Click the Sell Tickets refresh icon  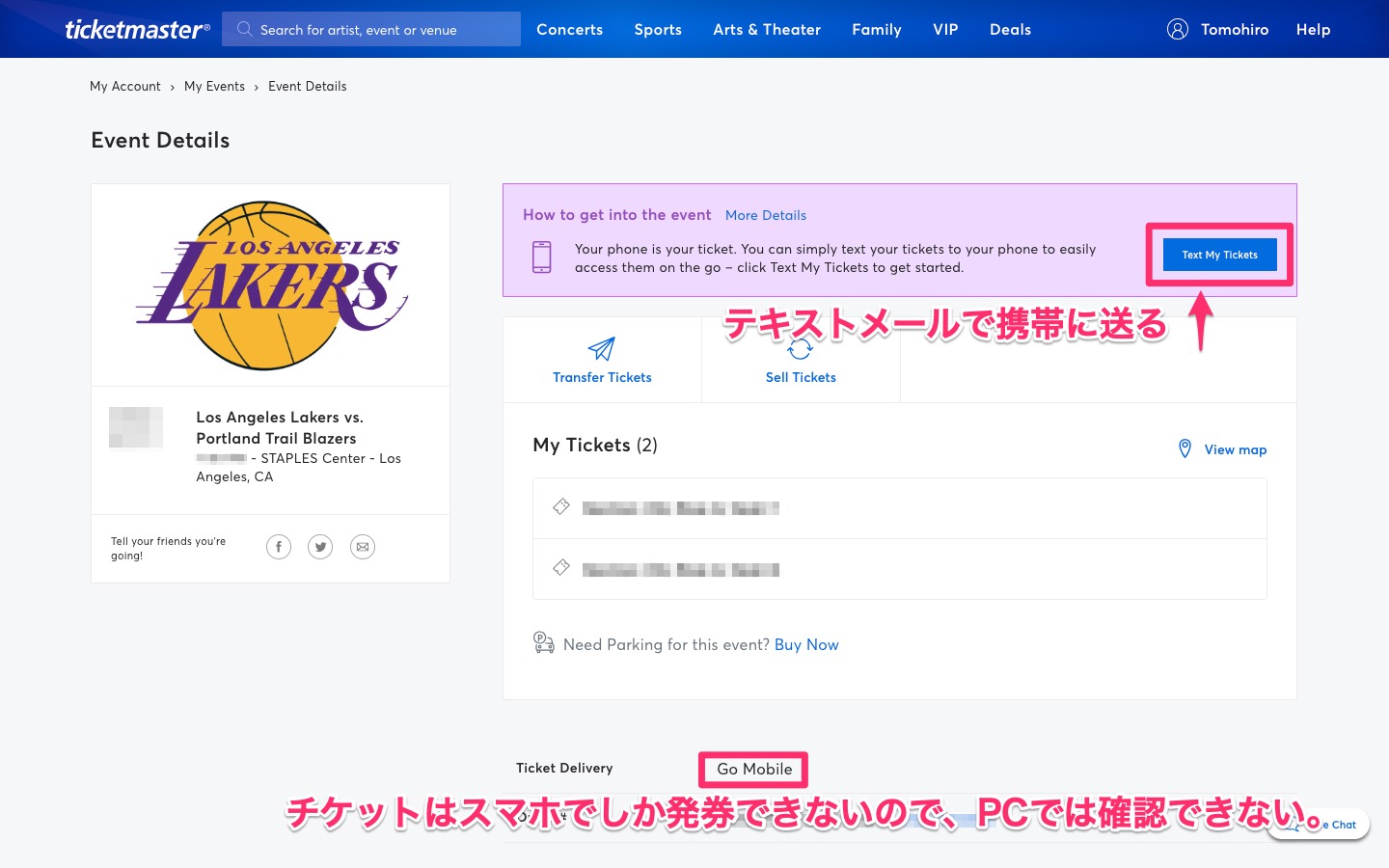point(801,349)
